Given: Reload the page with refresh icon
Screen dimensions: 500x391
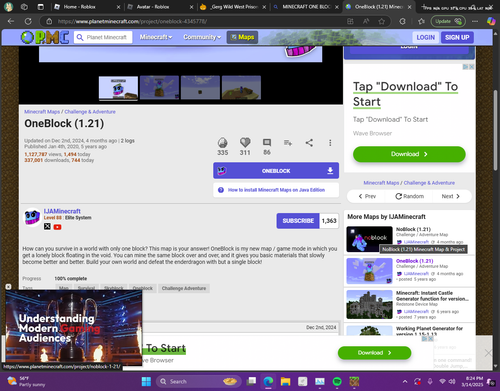Looking at the screenshot, I should coord(28,21).
